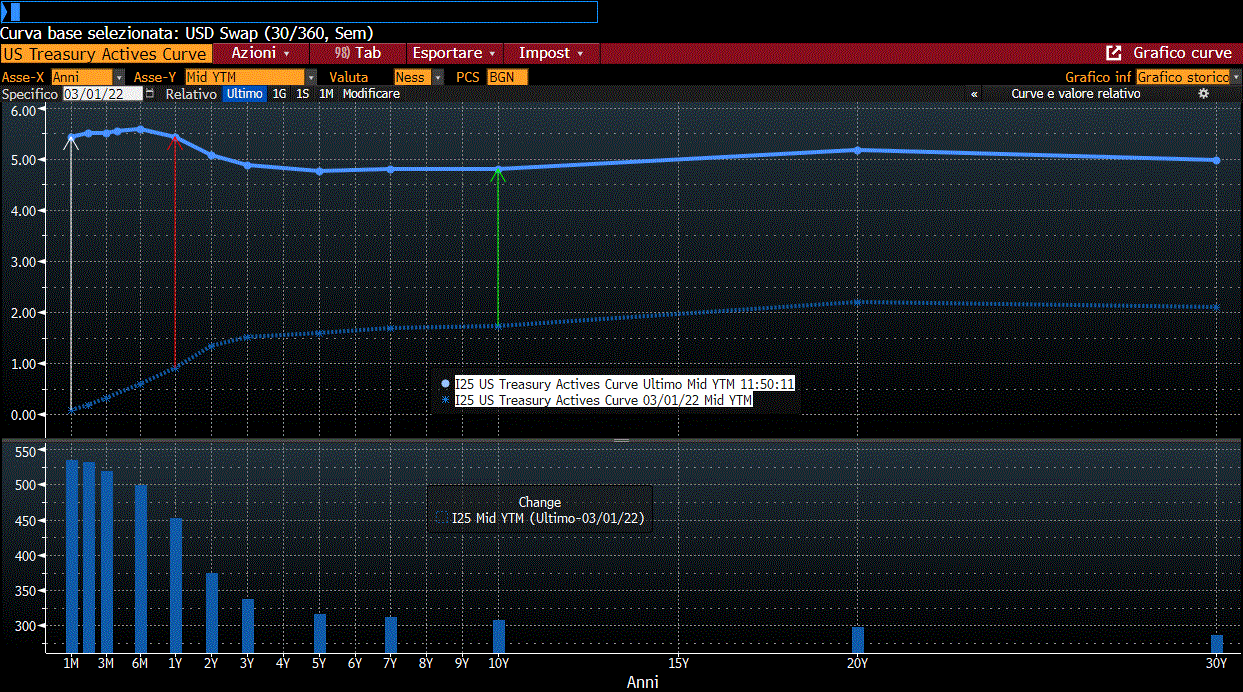Open the calendar picker next to Specifico date
The height and width of the screenshot is (692, 1243).
pos(150,93)
